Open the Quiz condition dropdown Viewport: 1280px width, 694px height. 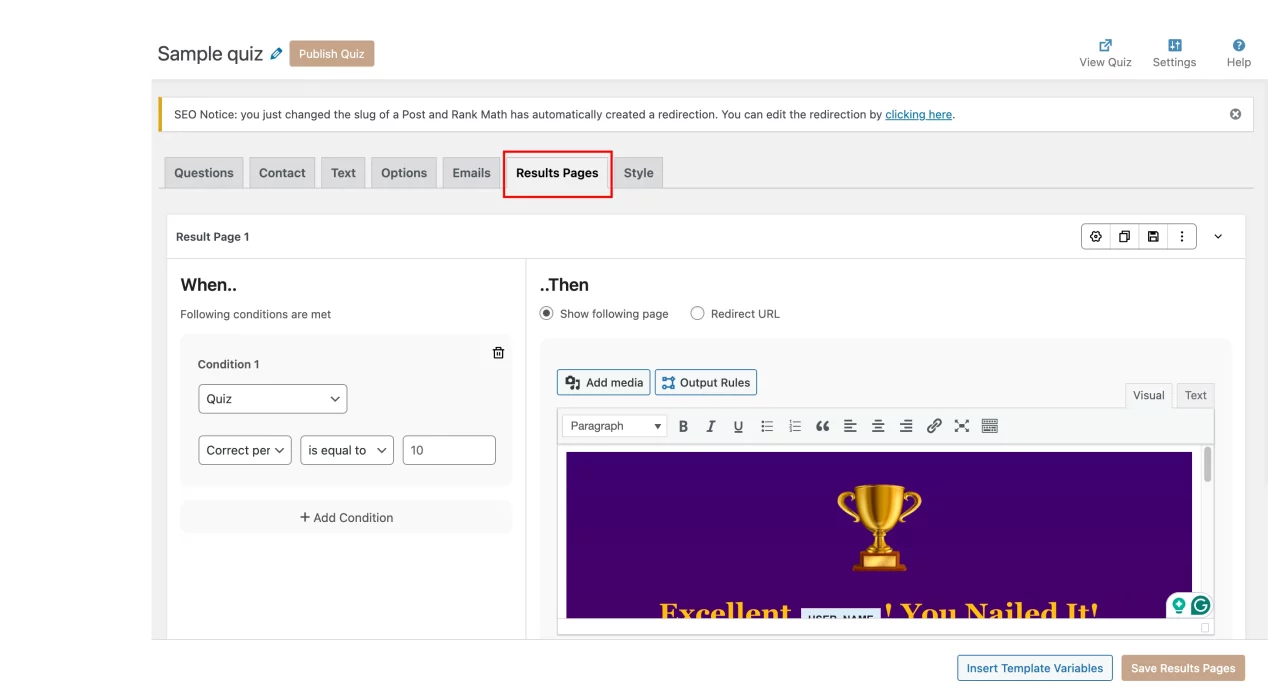pos(272,399)
